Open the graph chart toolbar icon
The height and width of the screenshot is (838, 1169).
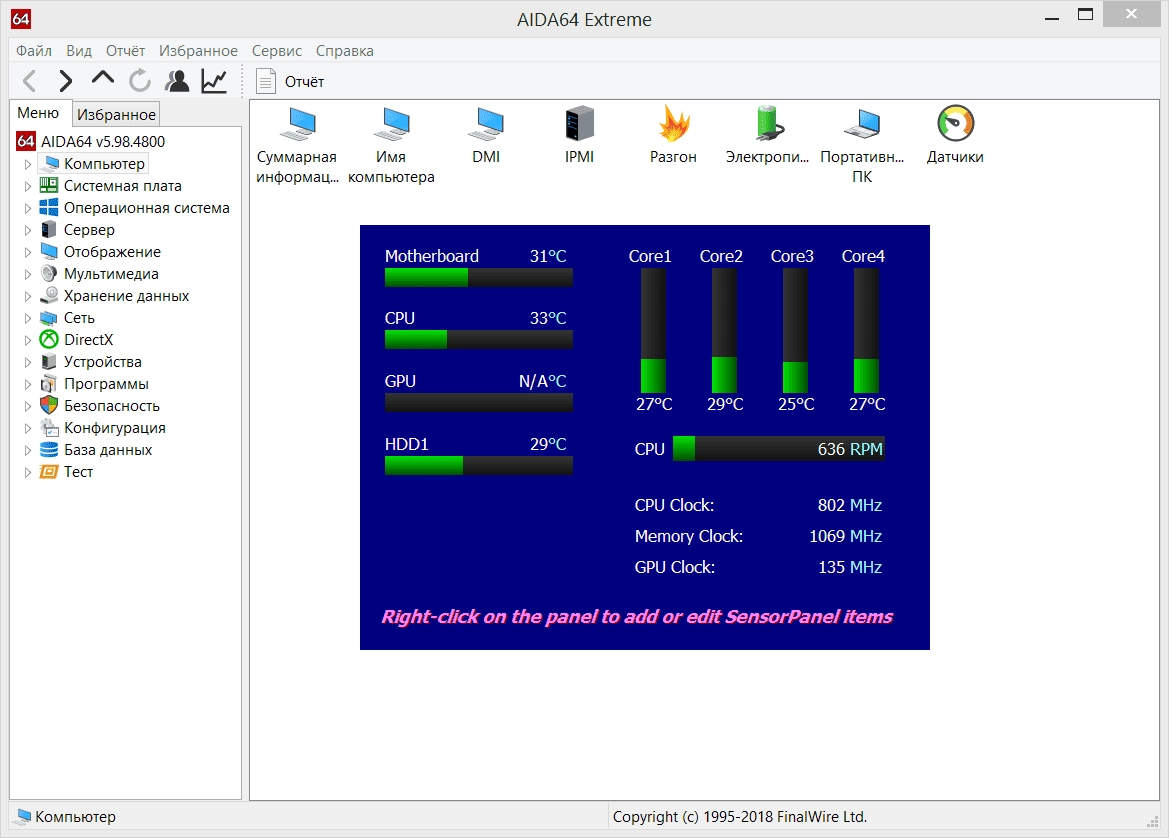(214, 81)
